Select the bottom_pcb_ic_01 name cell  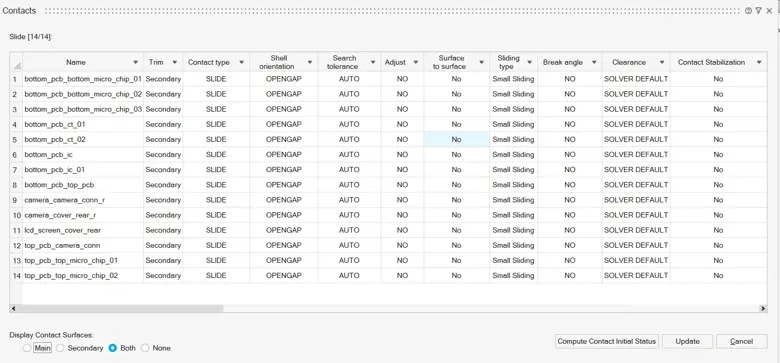tap(83, 170)
